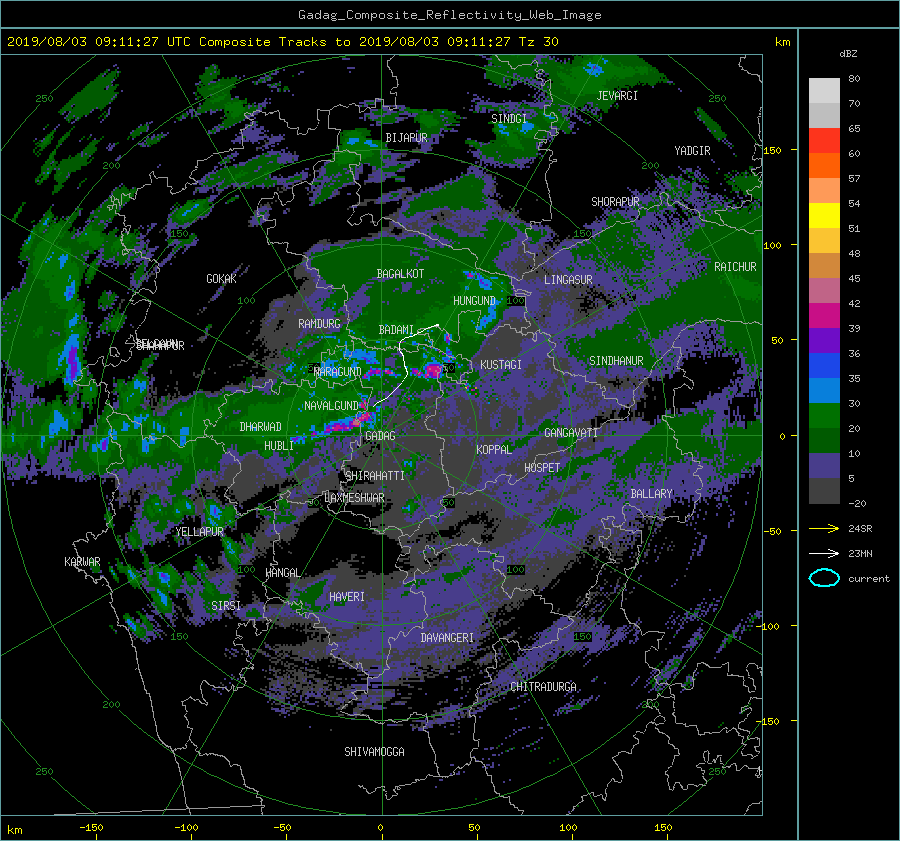This screenshot has width=900, height=841.
Task: Click the GOKAK city label
Action: pyautogui.click(x=221, y=279)
